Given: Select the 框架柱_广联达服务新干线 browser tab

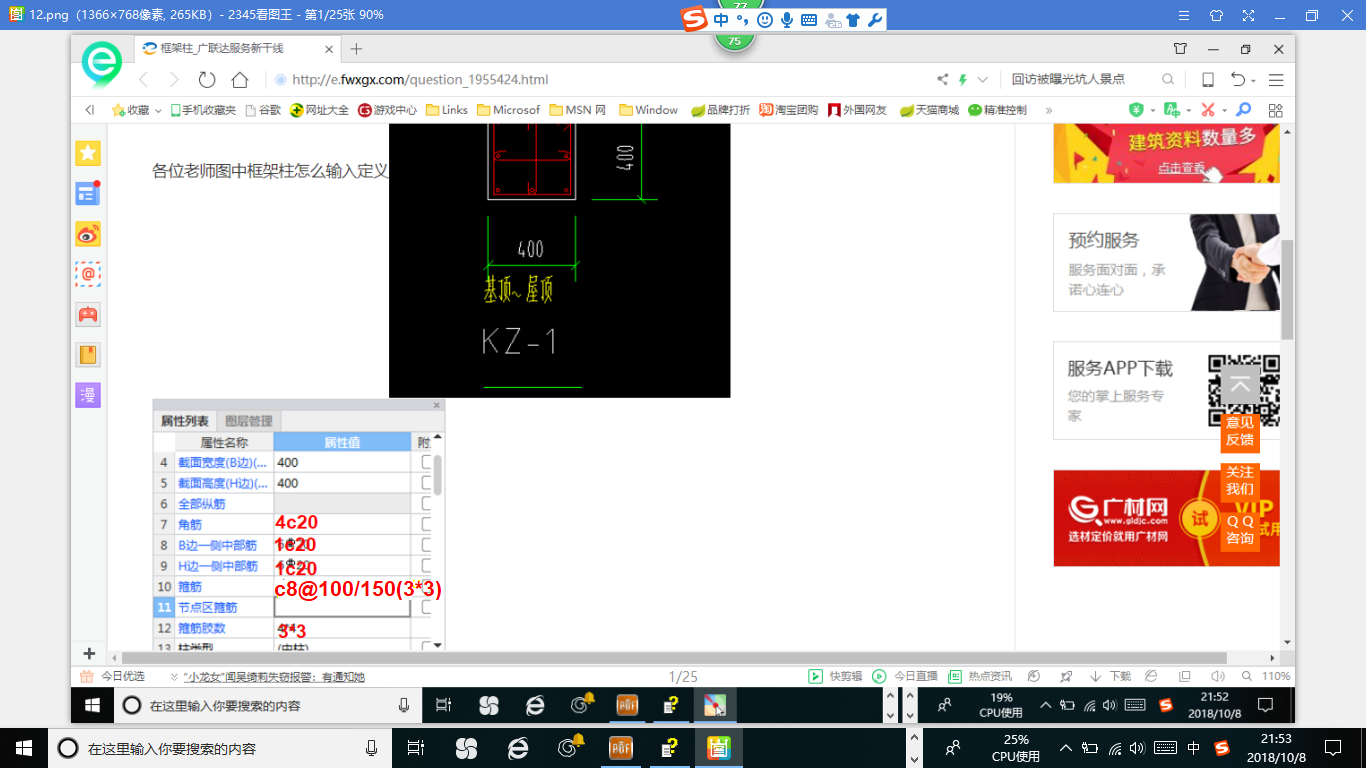Looking at the screenshot, I should point(238,48).
